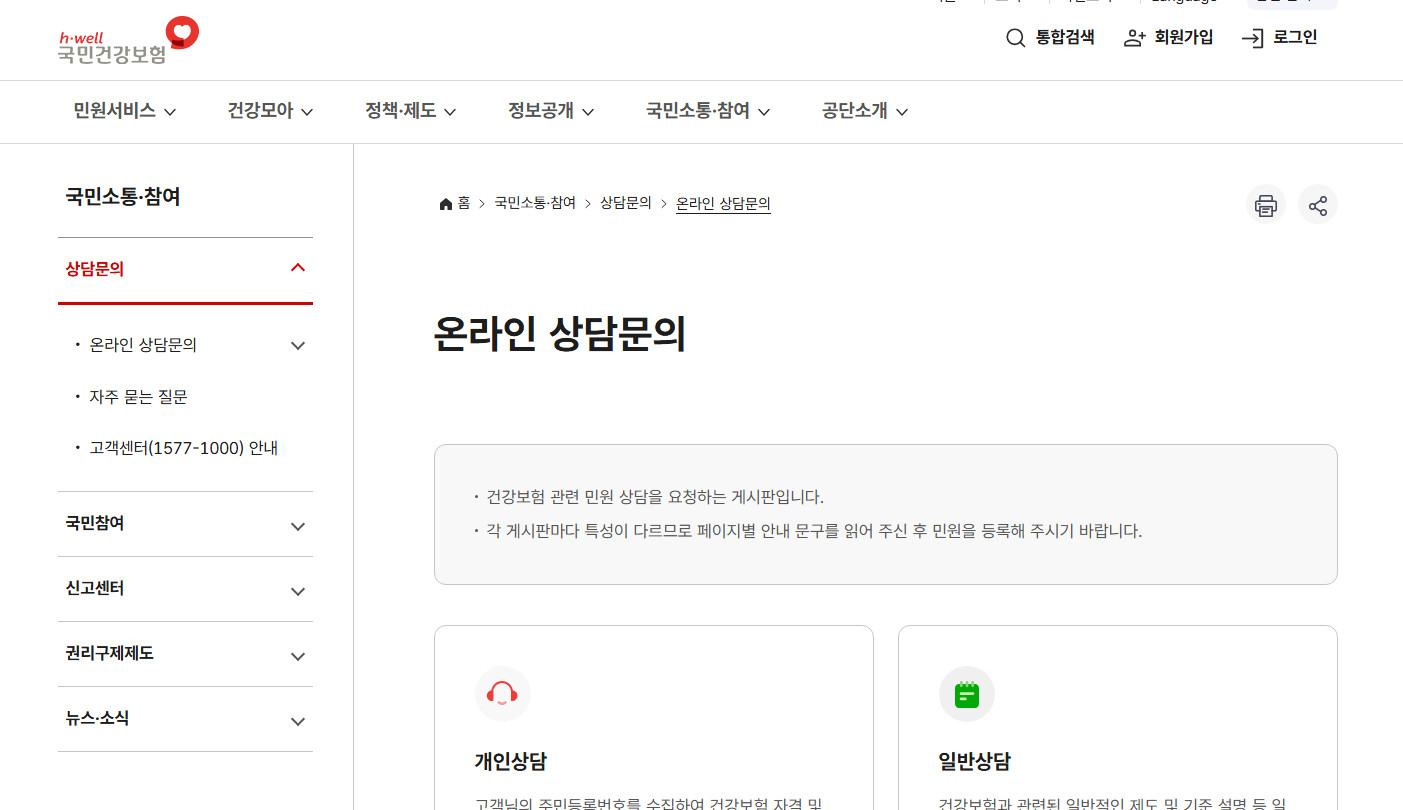
Task: Select 자주 묻는 질문 in the sidebar
Action: tap(139, 396)
